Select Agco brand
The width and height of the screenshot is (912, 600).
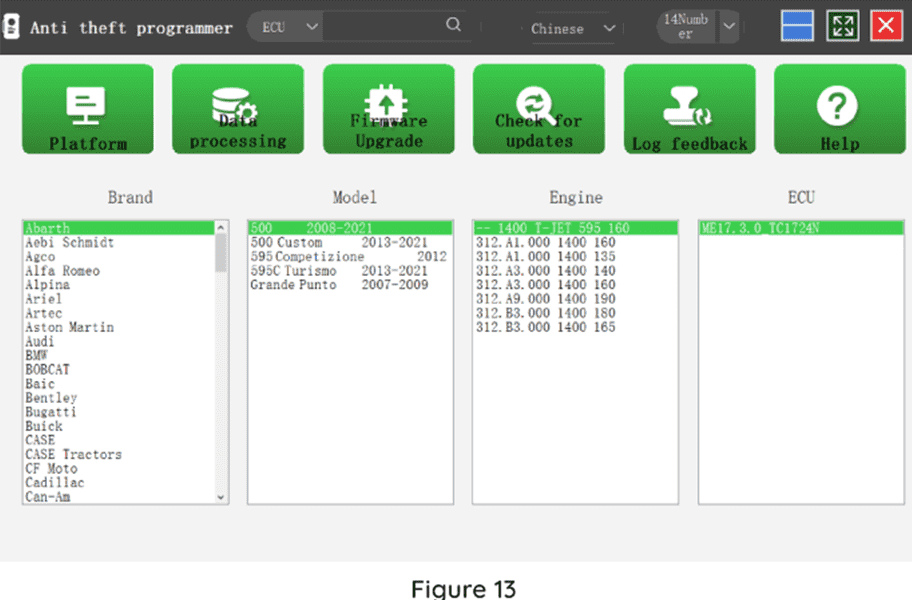click(x=119, y=256)
